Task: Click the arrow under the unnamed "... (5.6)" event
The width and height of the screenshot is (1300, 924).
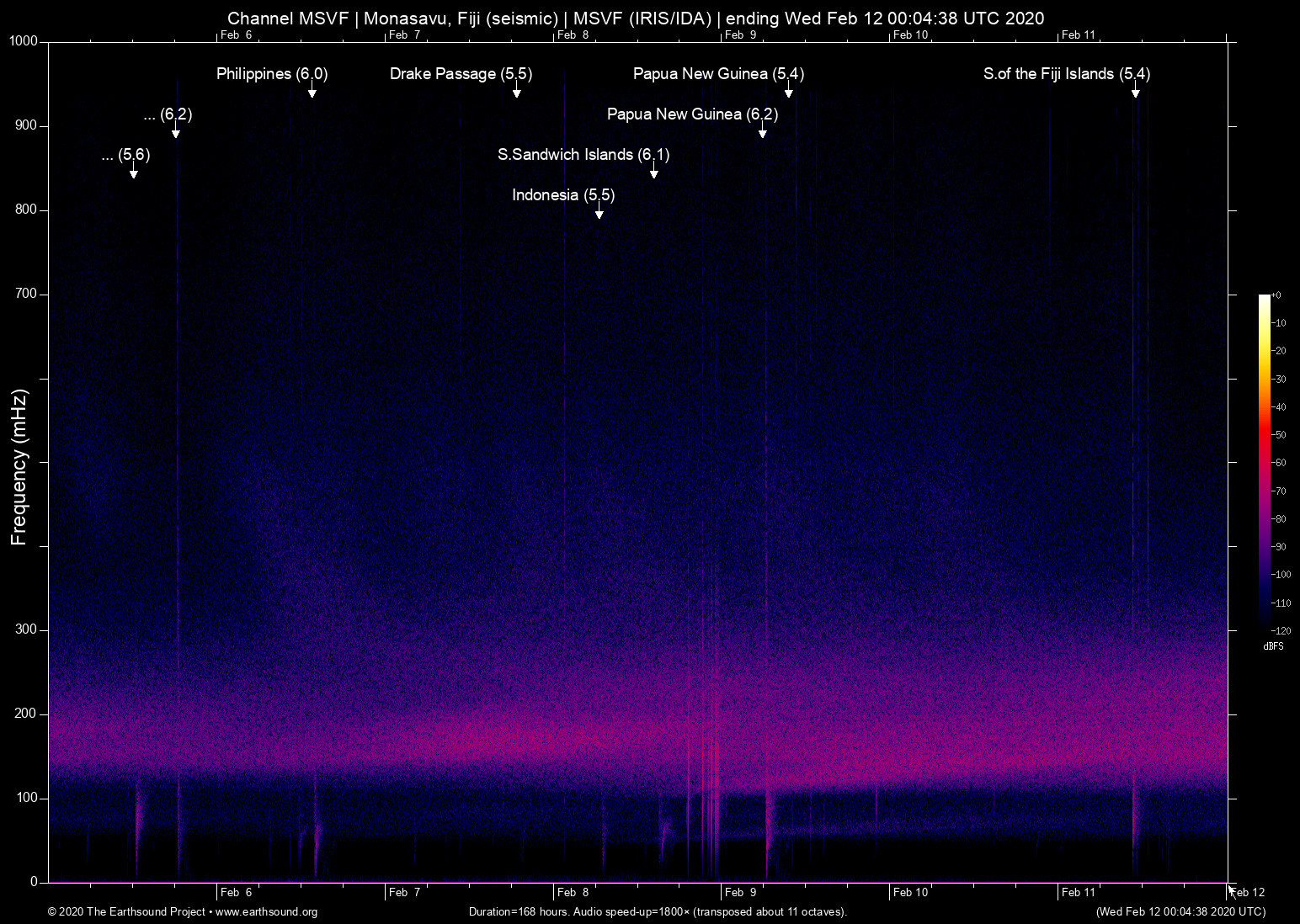Action: tap(133, 170)
